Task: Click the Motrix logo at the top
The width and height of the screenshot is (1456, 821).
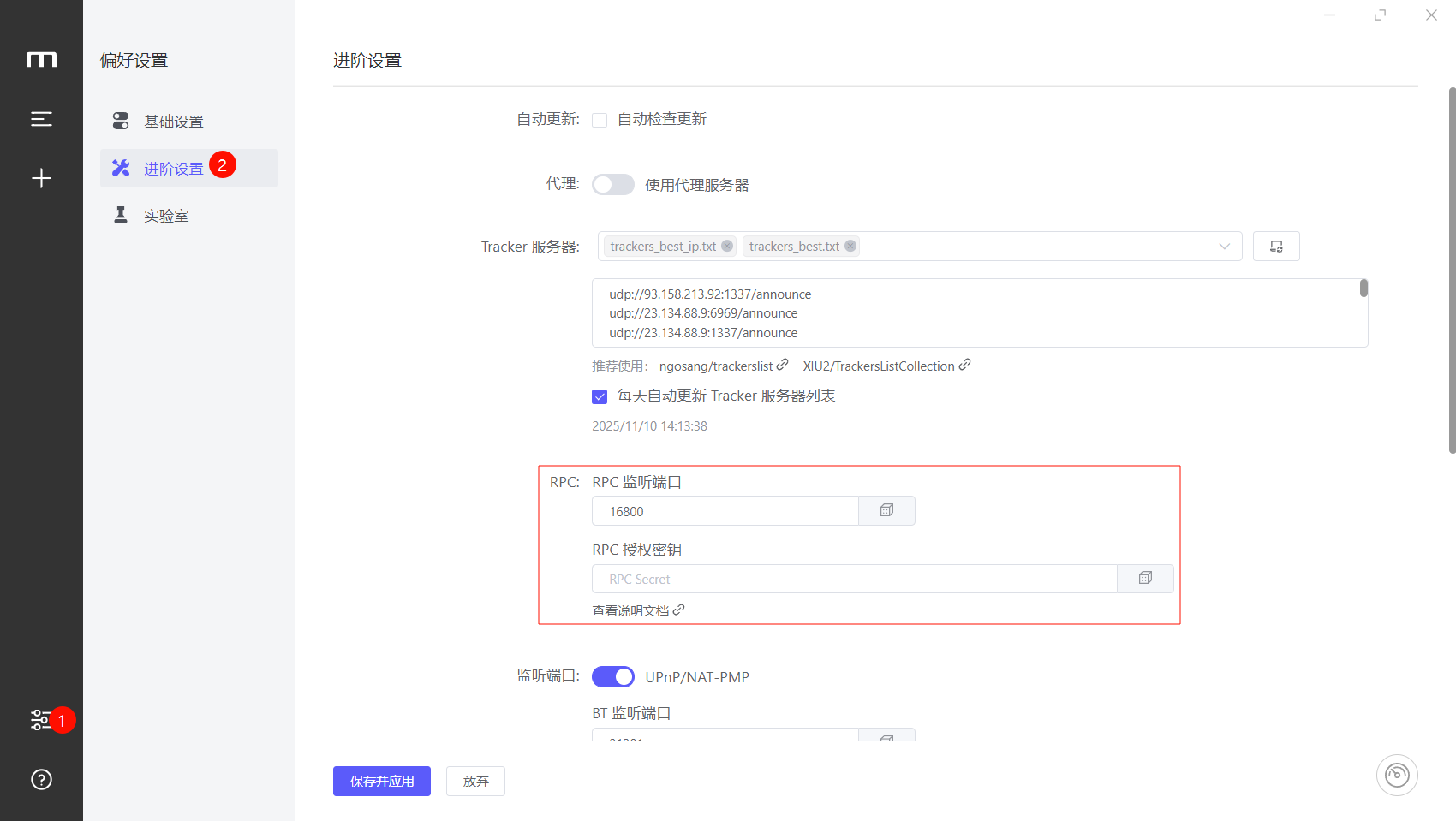Action: point(41,59)
